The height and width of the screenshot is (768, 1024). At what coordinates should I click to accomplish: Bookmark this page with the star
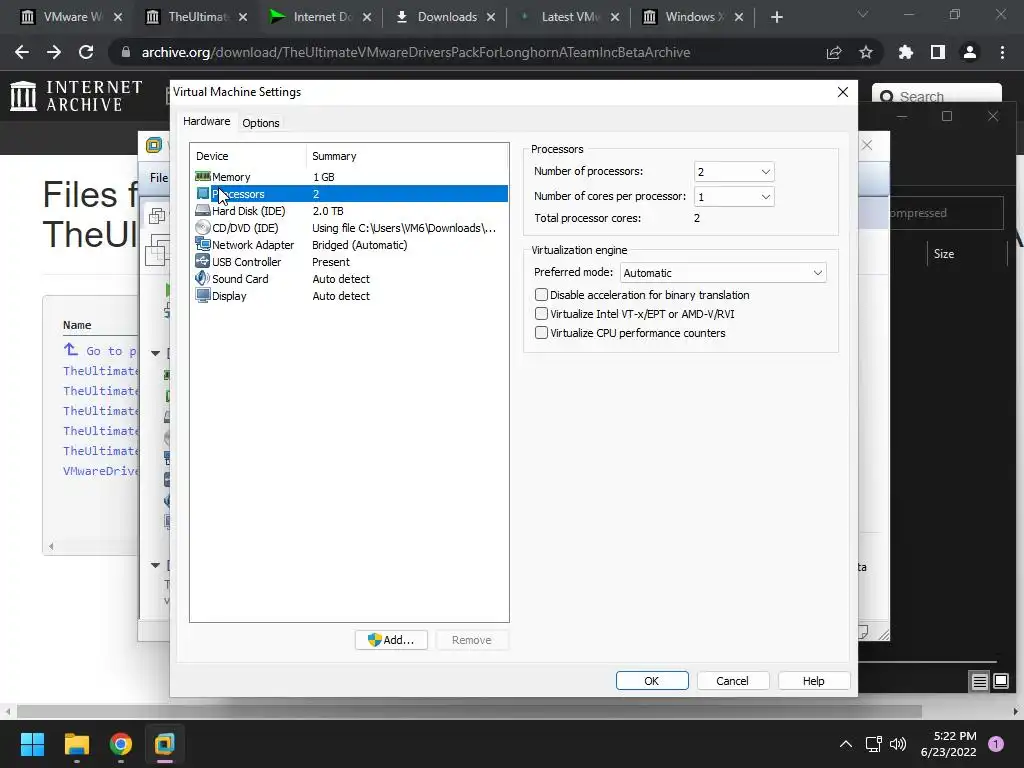(866, 52)
